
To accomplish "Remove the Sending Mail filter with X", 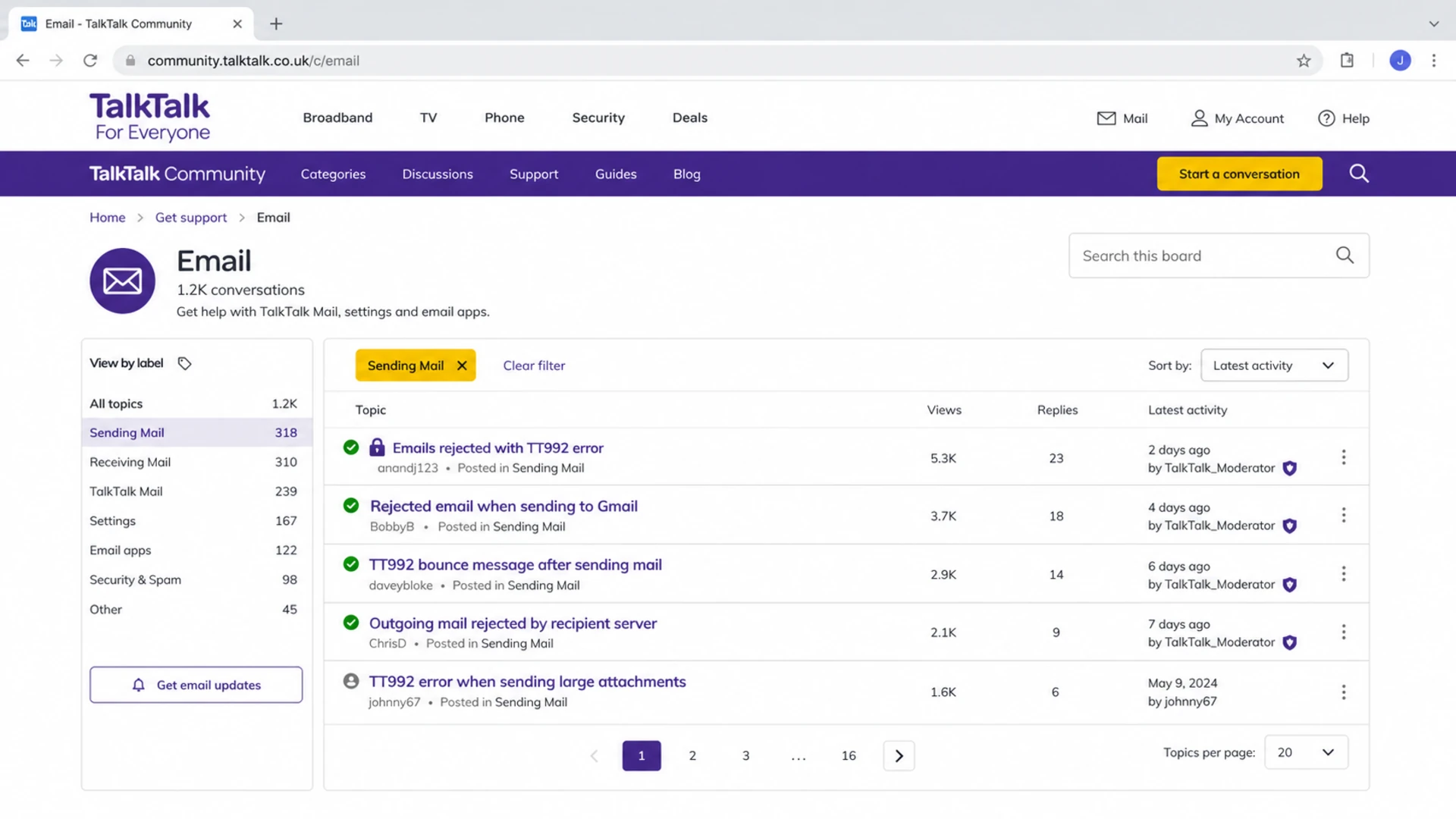I will (x=462, y=366).
